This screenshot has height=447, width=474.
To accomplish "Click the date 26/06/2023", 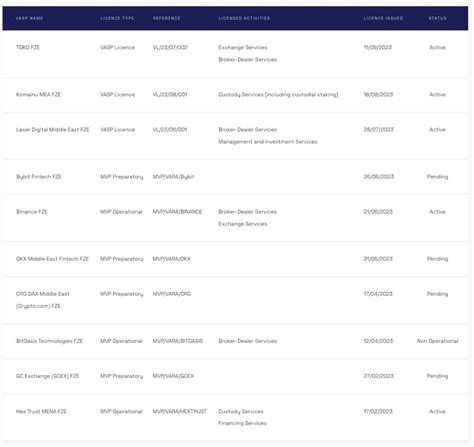I will 379,176.
